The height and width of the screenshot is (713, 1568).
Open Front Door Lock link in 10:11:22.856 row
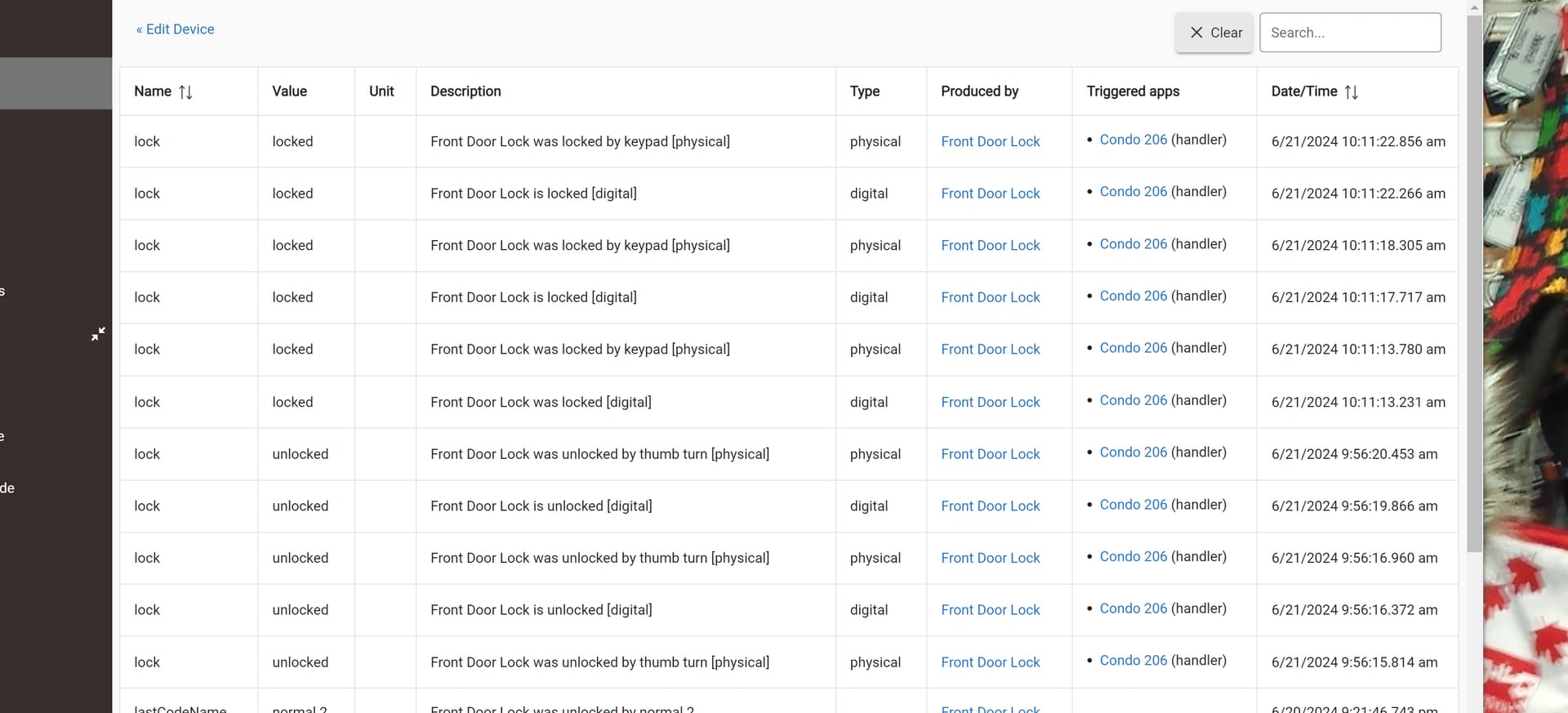[990, 141]
